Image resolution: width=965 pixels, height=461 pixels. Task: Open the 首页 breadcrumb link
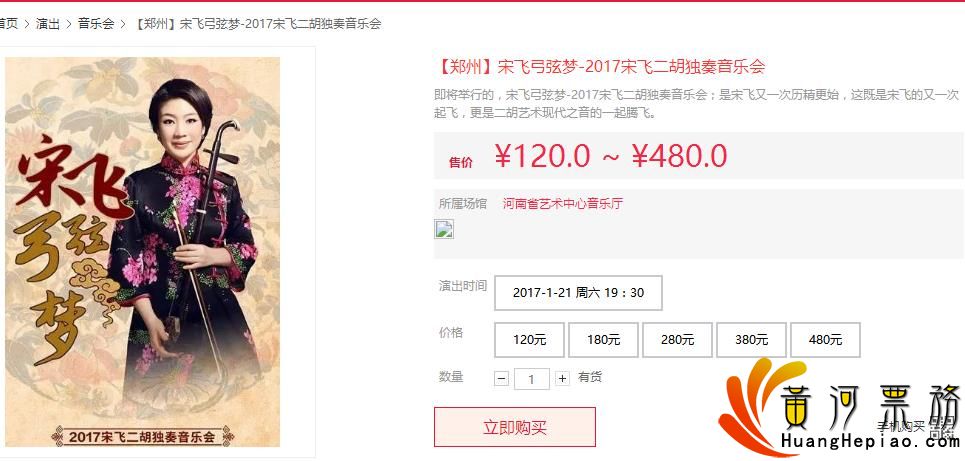coord(8,24)
